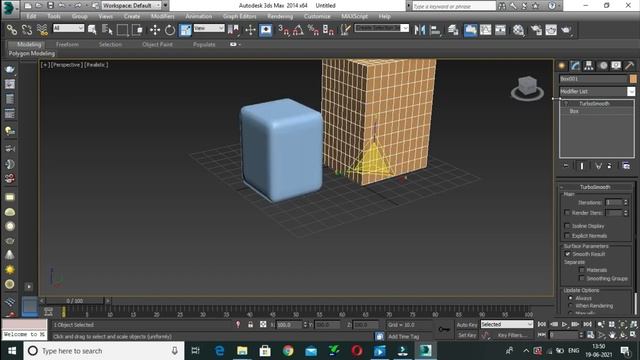Click the time slider 0/100 handle
Viewport: 640px width, 360px height.
point(75,301)
